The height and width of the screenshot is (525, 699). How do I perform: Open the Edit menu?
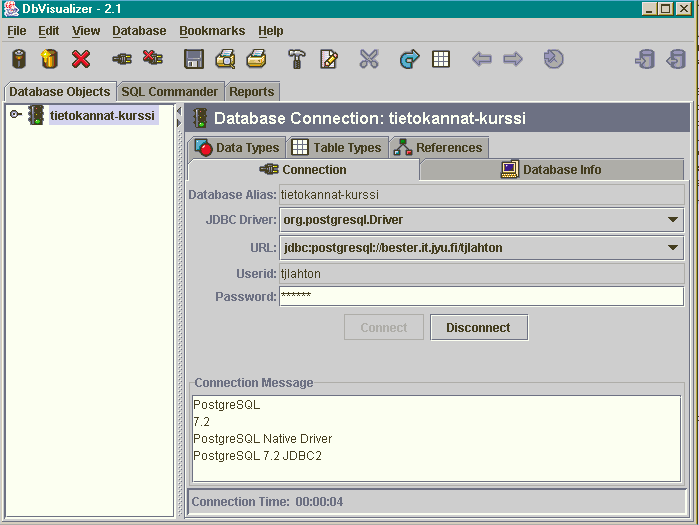click(49, 31)
